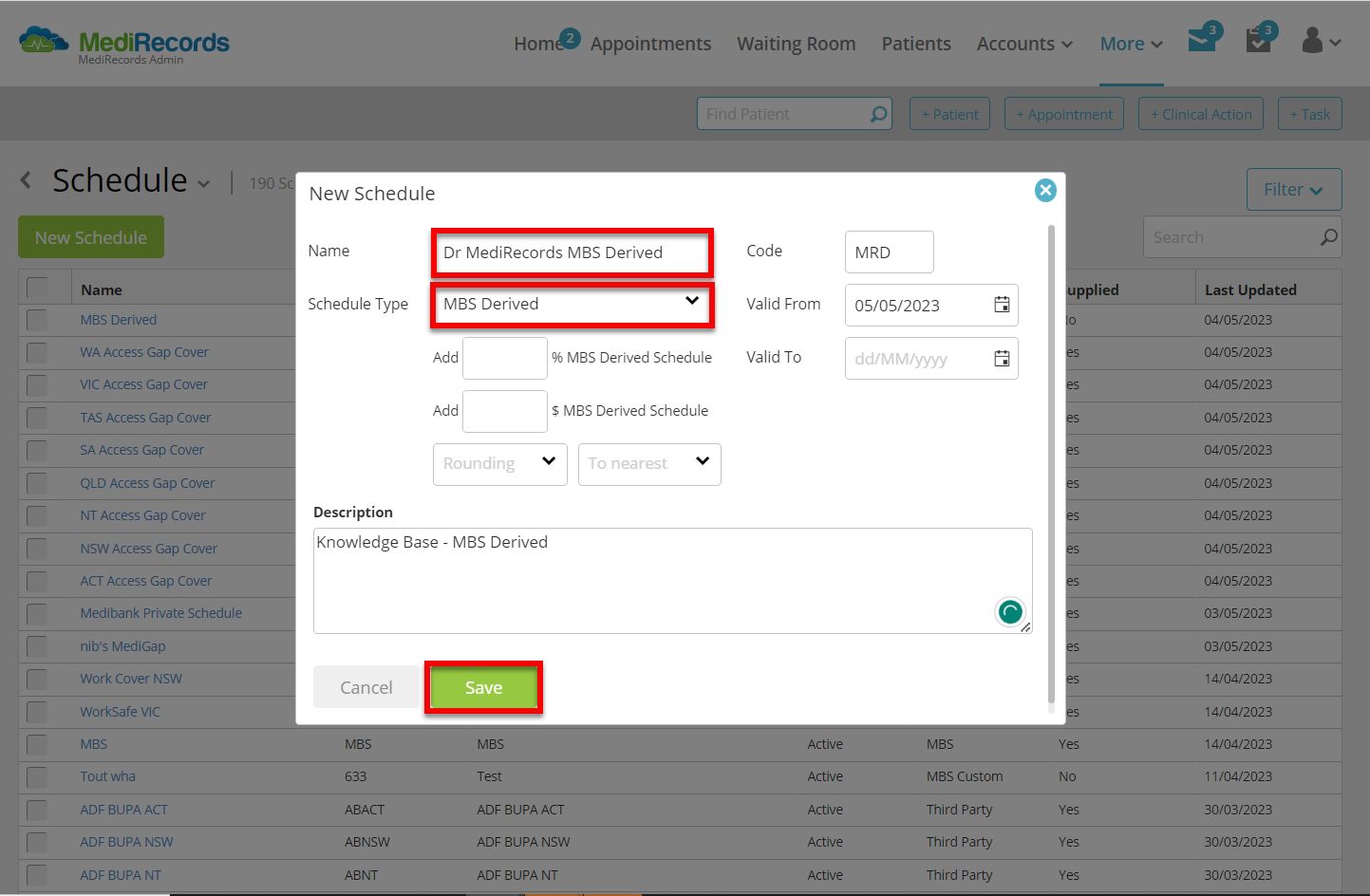The image size is (1370, 896).
Task: Click the + Task button
Action: pyautogui.click(x=1310, y=114)
